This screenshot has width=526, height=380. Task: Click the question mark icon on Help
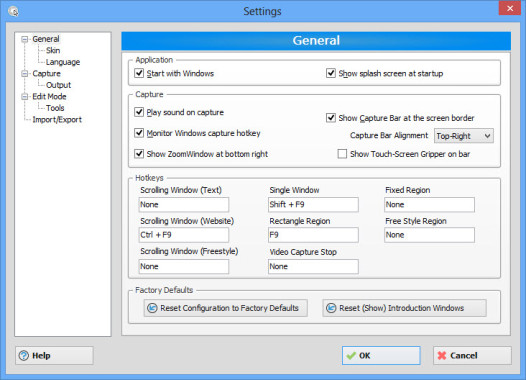pos(24,356)
